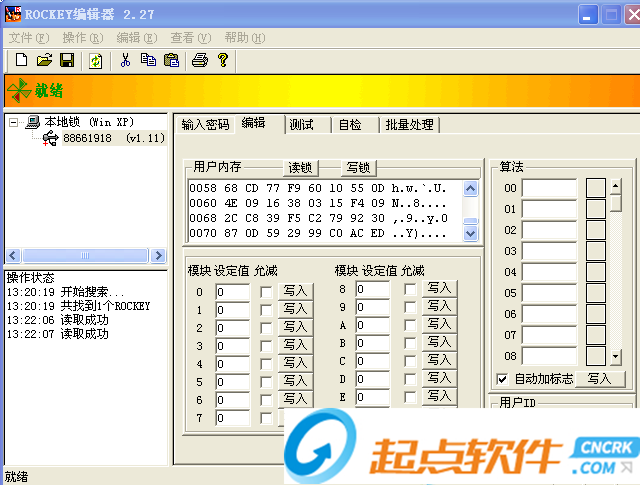Viewport: 640px width, 485px height.
Task: Collapse the 本地锁 tree node
Action: [13, 122]
